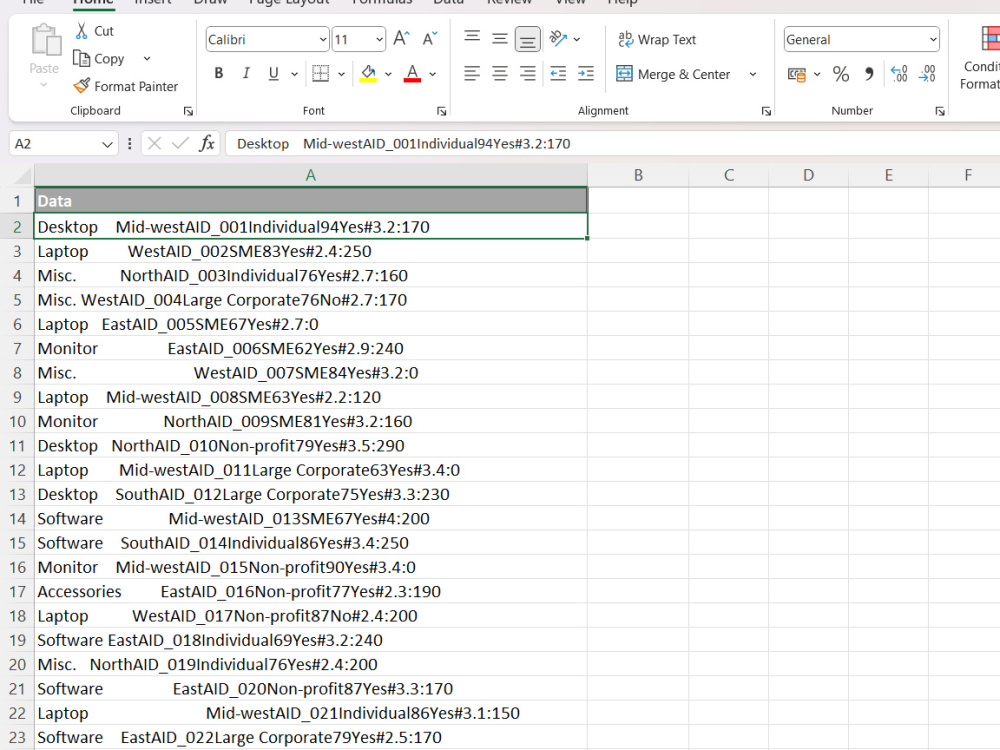
Task: Set Middle Align for cell text
Action: tap(500, 38)
